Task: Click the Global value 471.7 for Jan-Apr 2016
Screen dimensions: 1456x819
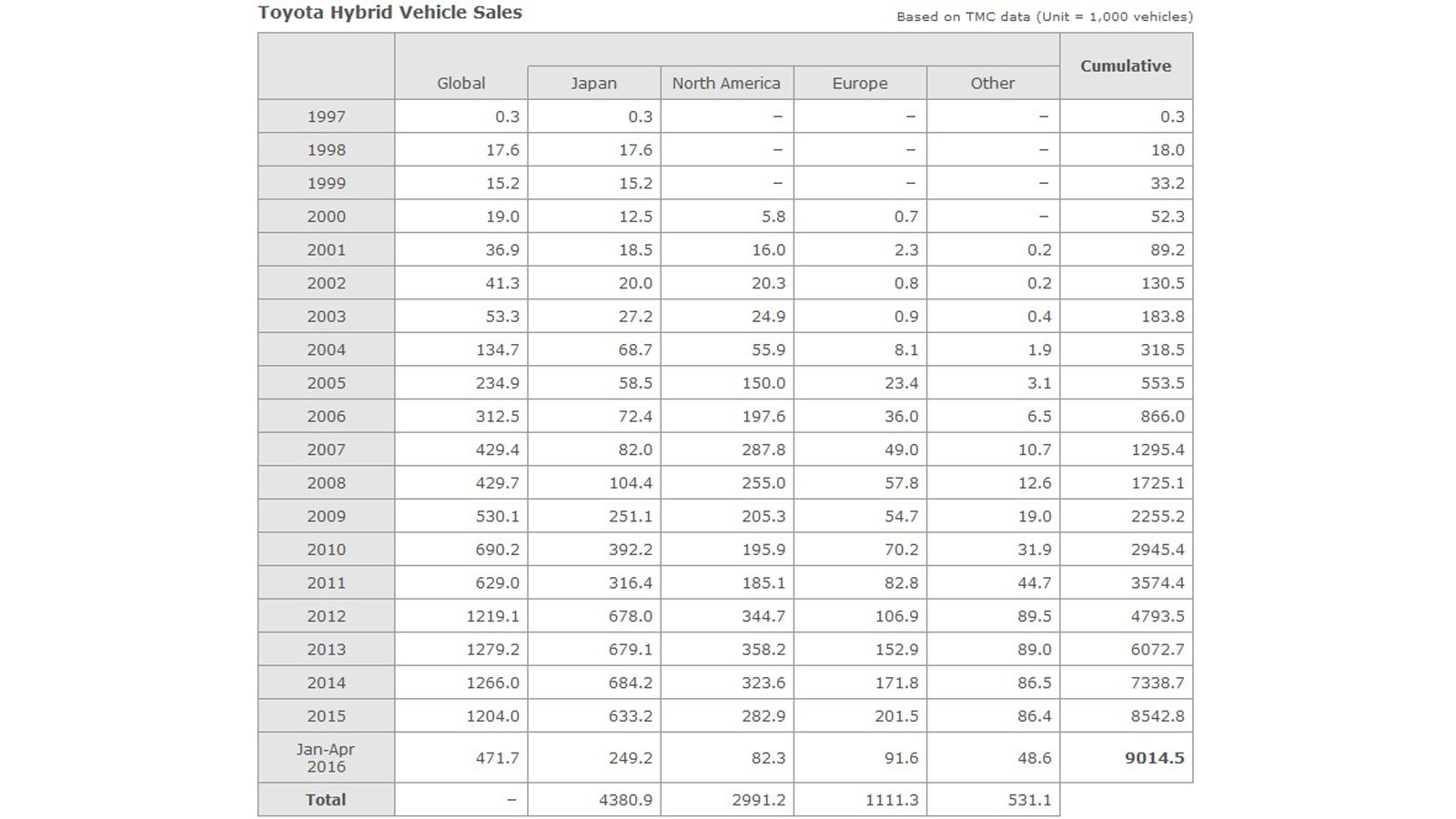Action: (x=498, y=758)
